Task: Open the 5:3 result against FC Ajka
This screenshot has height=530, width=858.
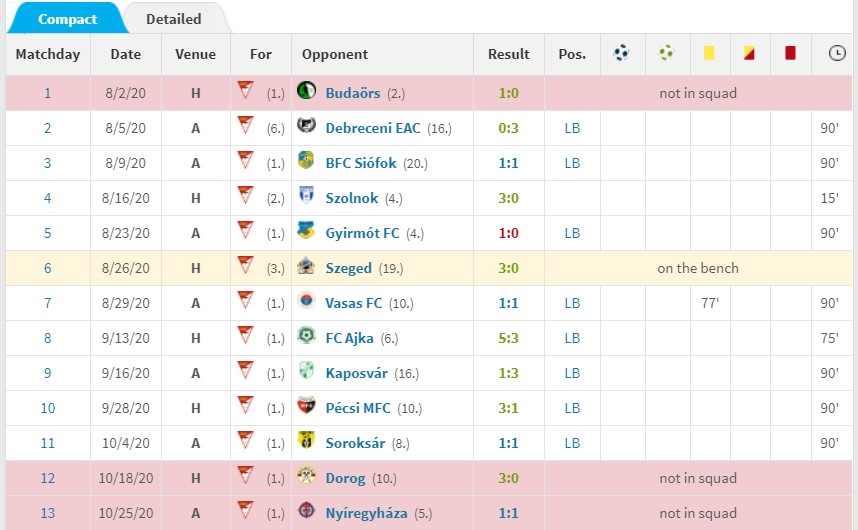Action: 508,338
